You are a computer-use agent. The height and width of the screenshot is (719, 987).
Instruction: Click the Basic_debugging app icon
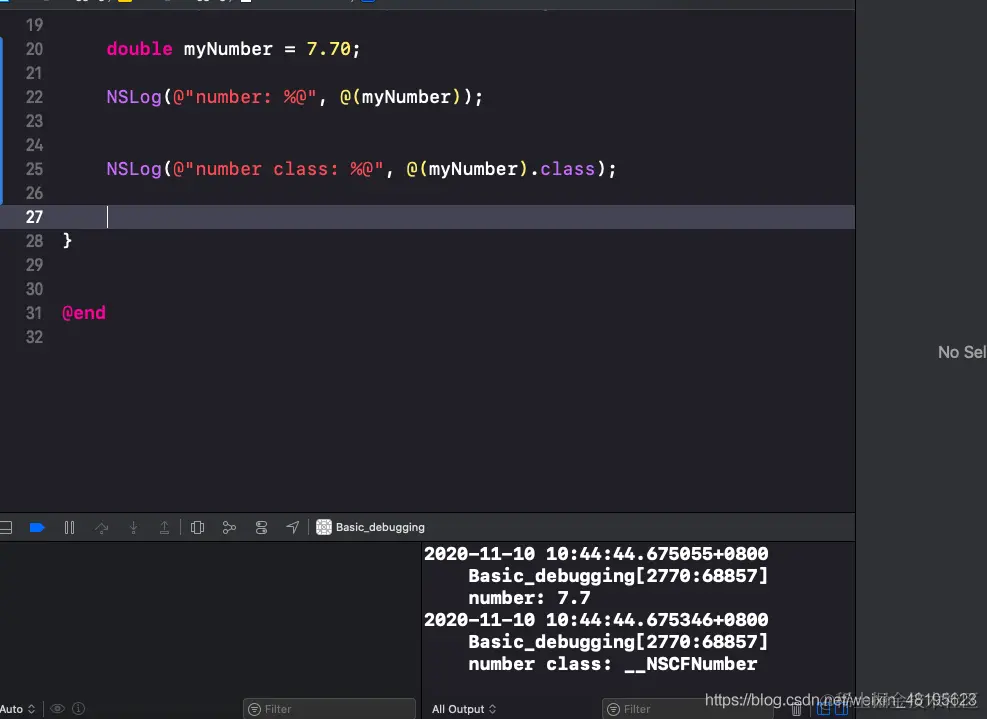click(x=324, y=527)
